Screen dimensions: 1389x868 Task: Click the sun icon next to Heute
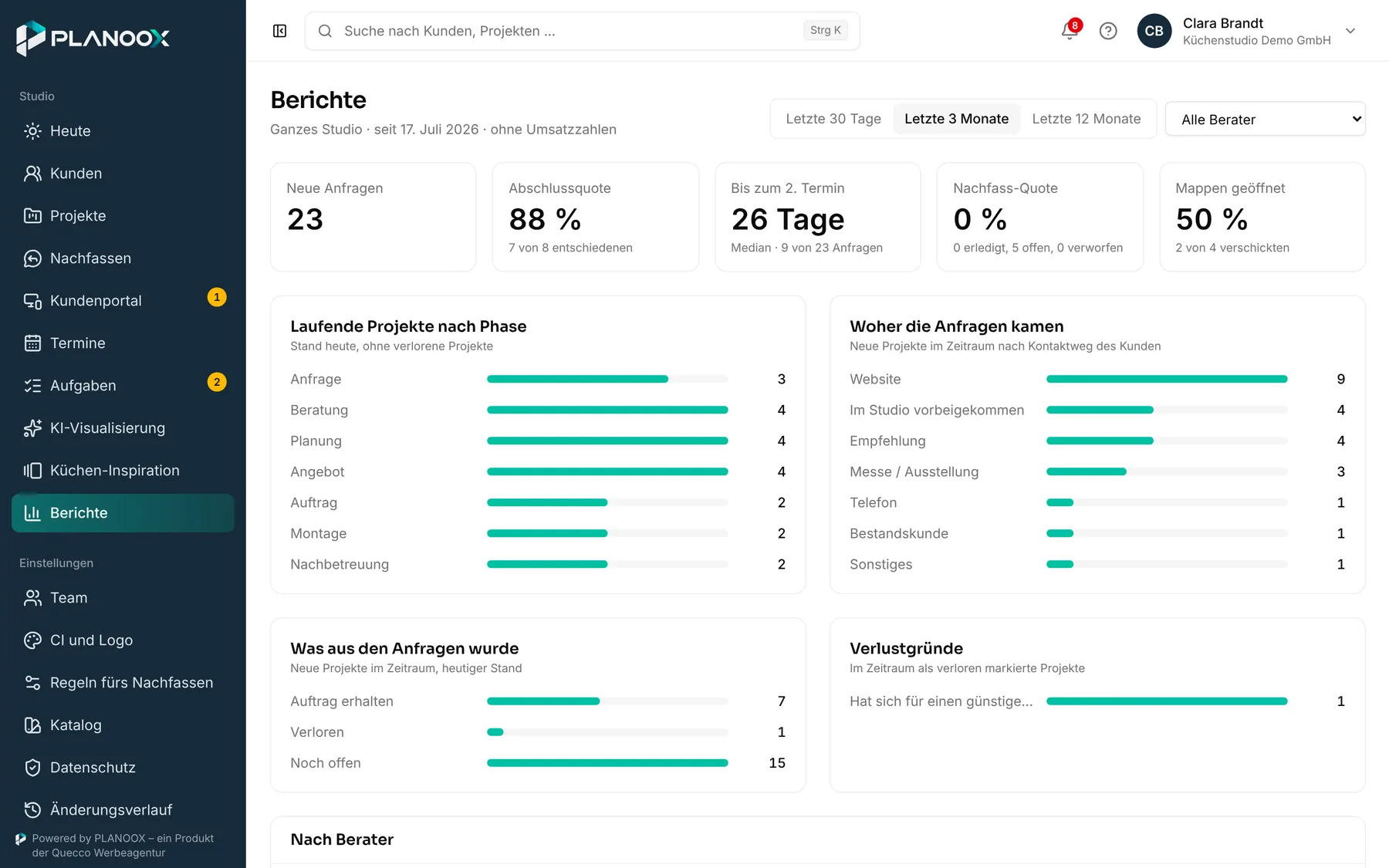[x=32, y=131]
